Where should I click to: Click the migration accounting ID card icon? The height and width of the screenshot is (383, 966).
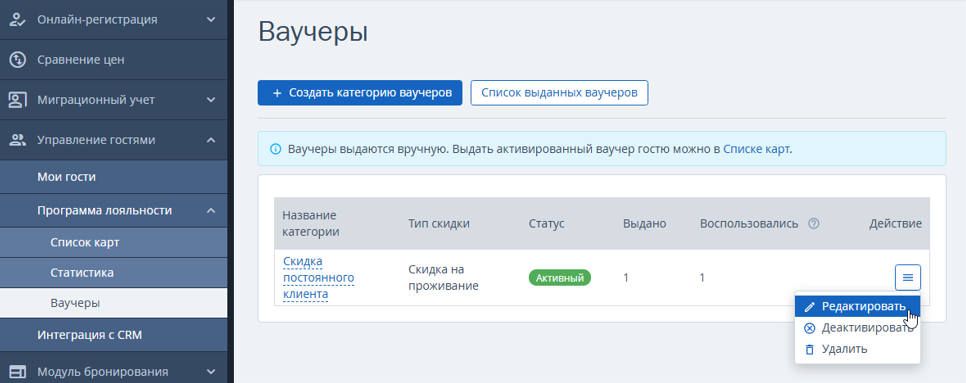(x=17, y=100)
